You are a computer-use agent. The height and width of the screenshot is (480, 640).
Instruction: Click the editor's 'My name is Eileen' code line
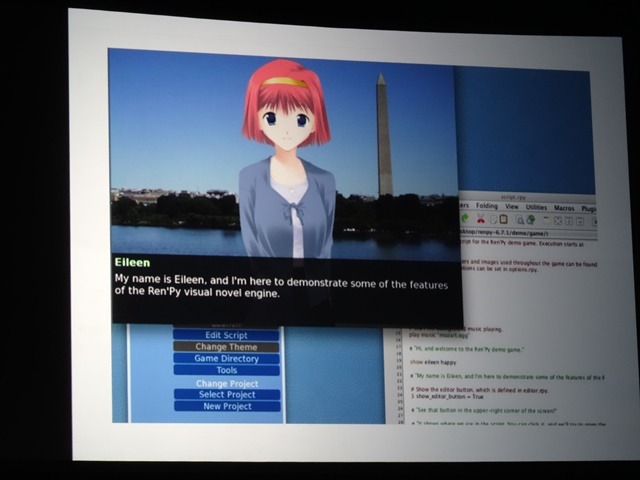point(507,377)
